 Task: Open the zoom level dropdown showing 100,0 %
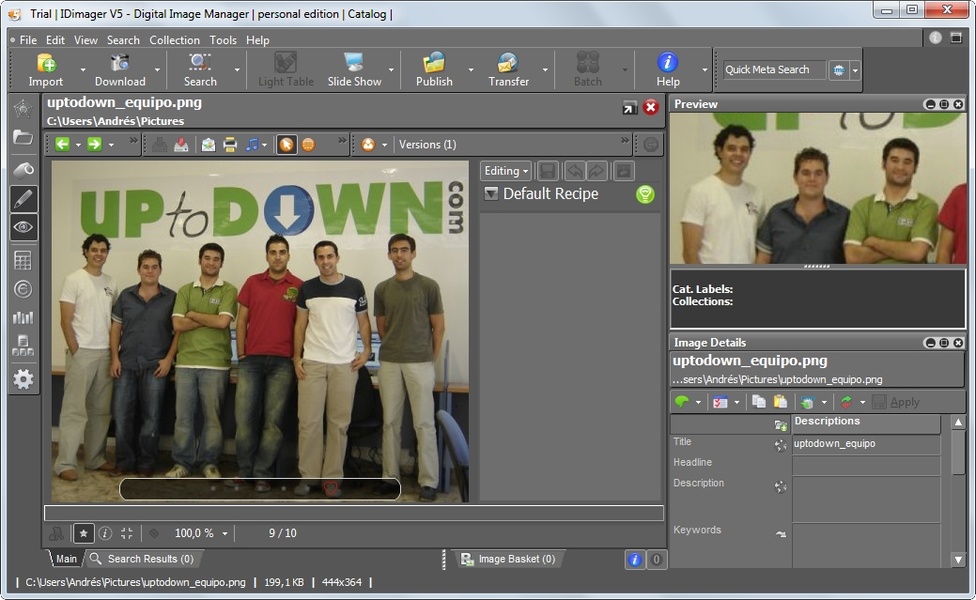point(225,533)
